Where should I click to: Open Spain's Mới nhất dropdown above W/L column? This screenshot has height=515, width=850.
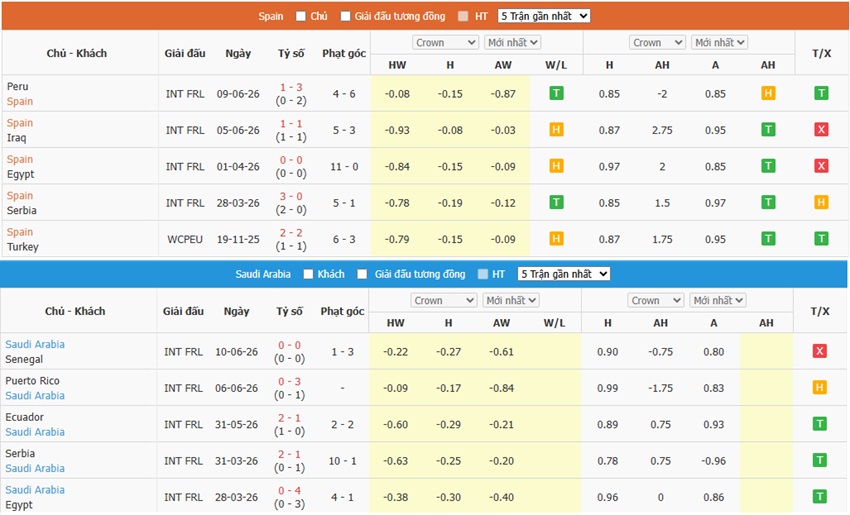point(512,42)
